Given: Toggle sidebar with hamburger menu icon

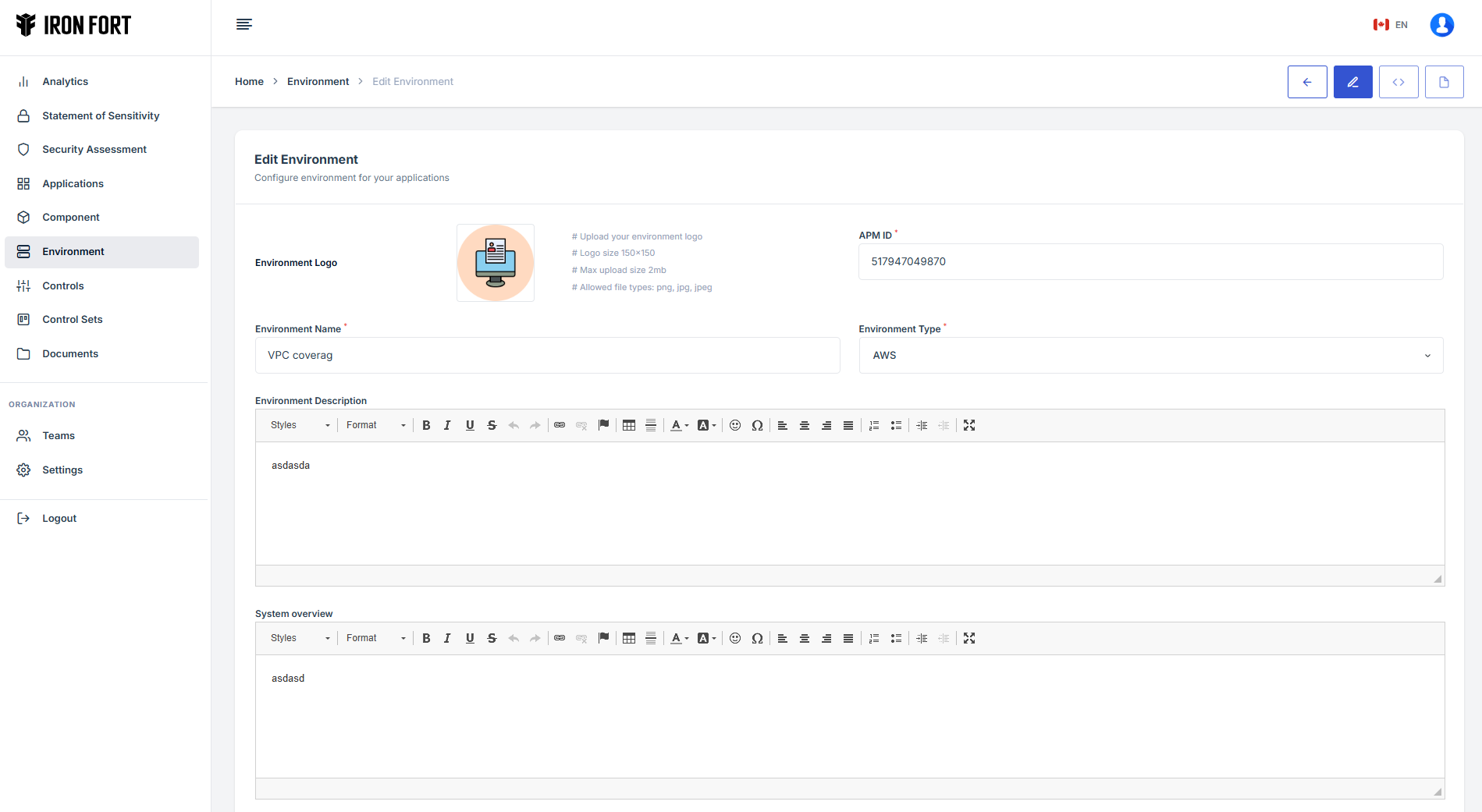Looking at the screenshot, I should pyautogui.click(x=243, y=25).
